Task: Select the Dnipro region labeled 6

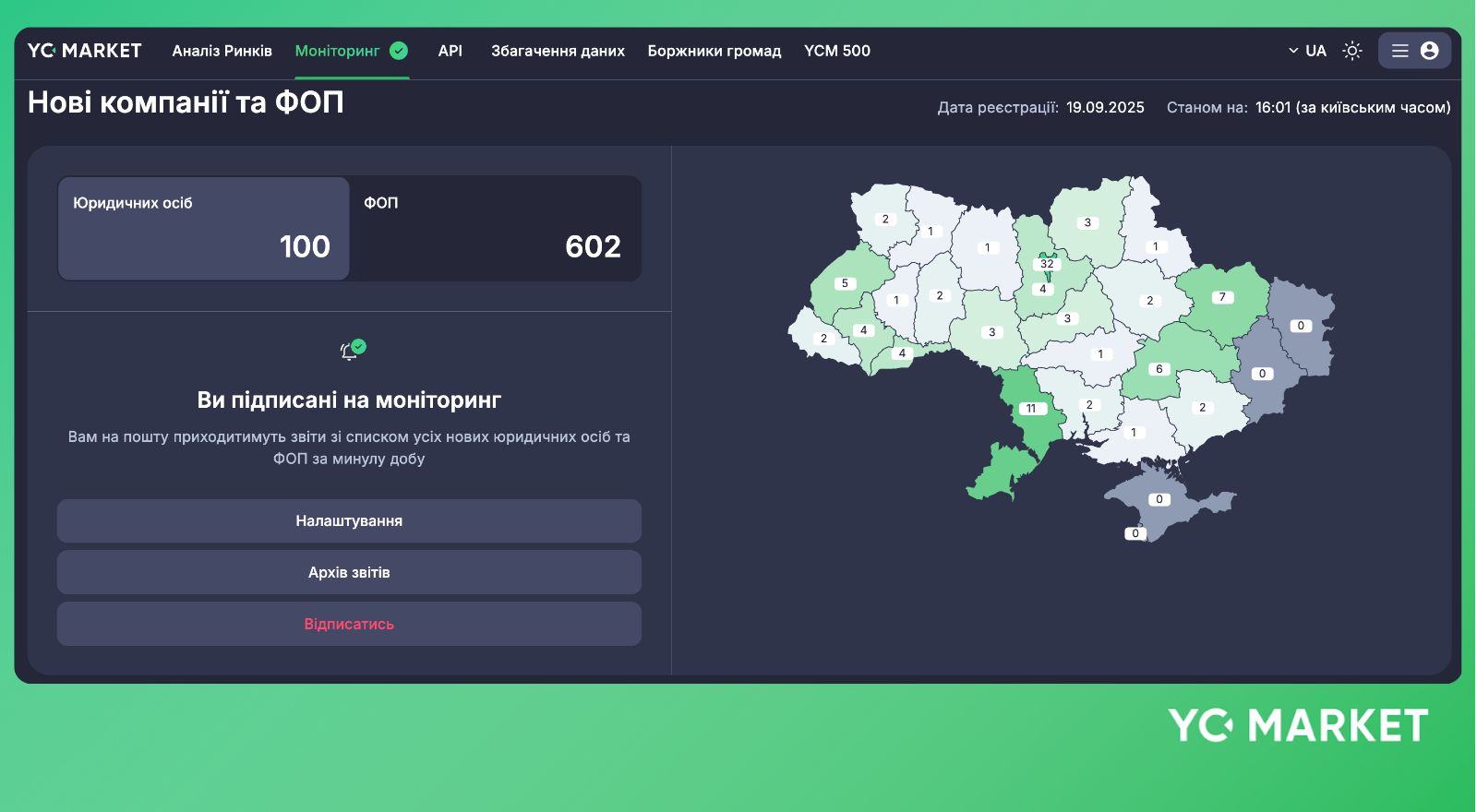Action: (x=1159, y=369)
